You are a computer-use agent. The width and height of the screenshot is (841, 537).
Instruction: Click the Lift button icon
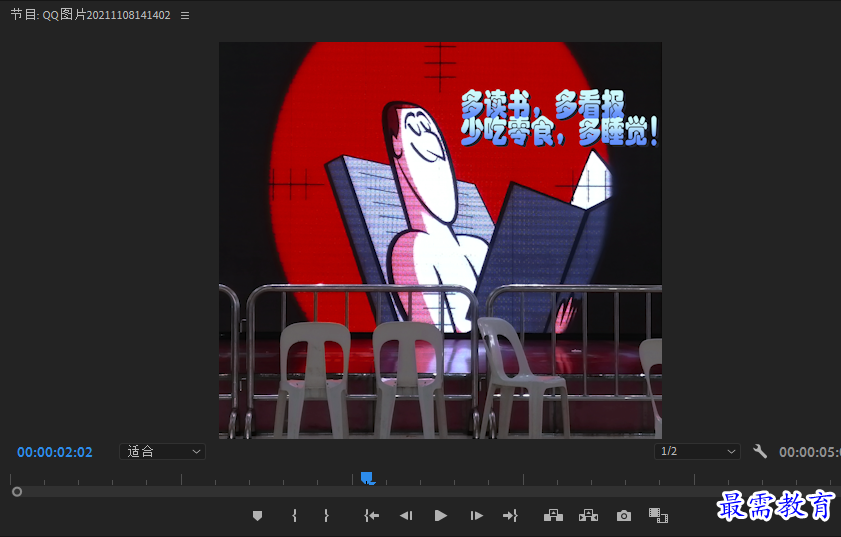click(554, 516)
